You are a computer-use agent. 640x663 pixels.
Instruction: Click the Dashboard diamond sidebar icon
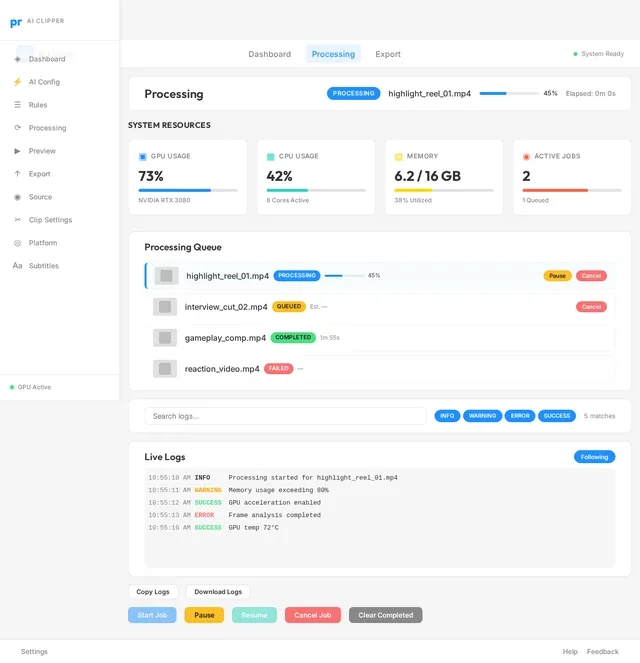pyautogui.click(x=17, y=59)
